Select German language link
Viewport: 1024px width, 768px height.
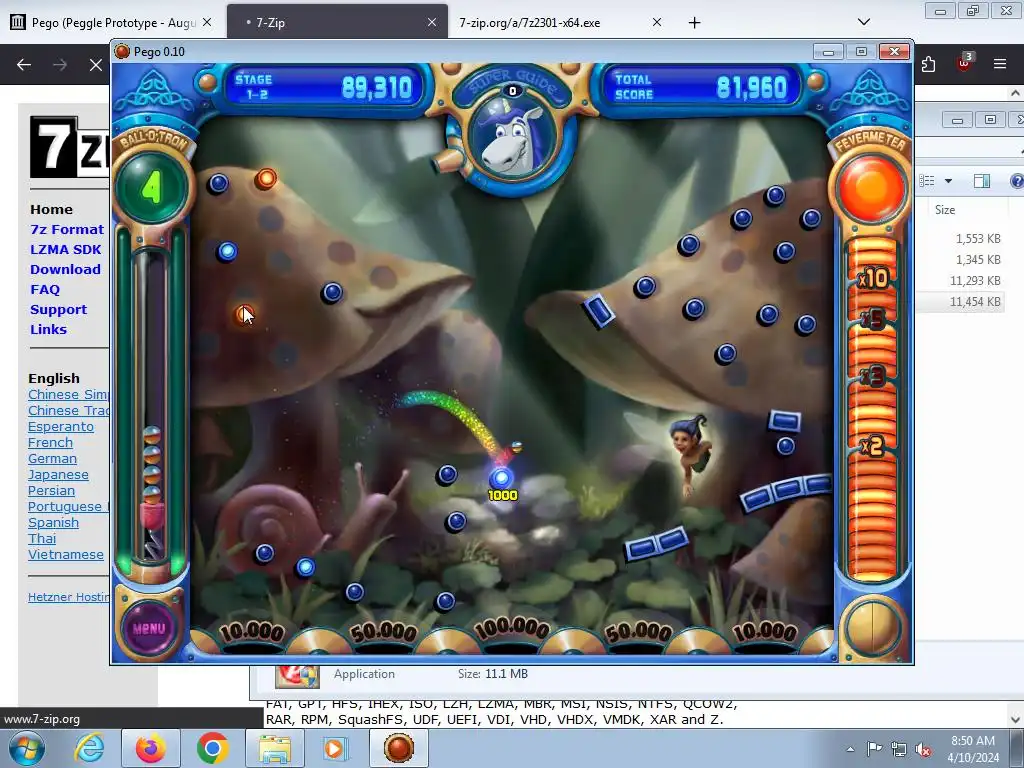[52, 458]
